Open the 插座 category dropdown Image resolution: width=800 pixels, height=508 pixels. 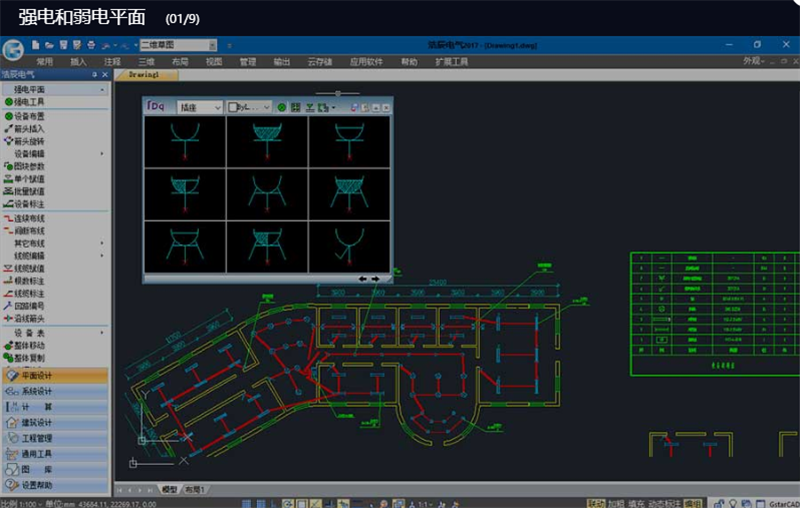click(199, 107)
